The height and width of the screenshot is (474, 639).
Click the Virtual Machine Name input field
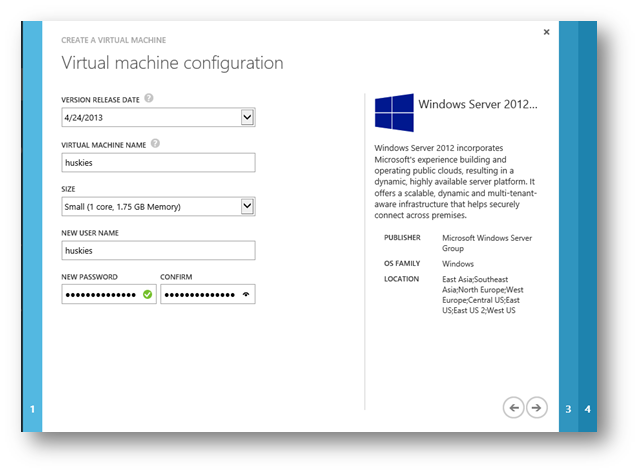click(x=159, y=163)
